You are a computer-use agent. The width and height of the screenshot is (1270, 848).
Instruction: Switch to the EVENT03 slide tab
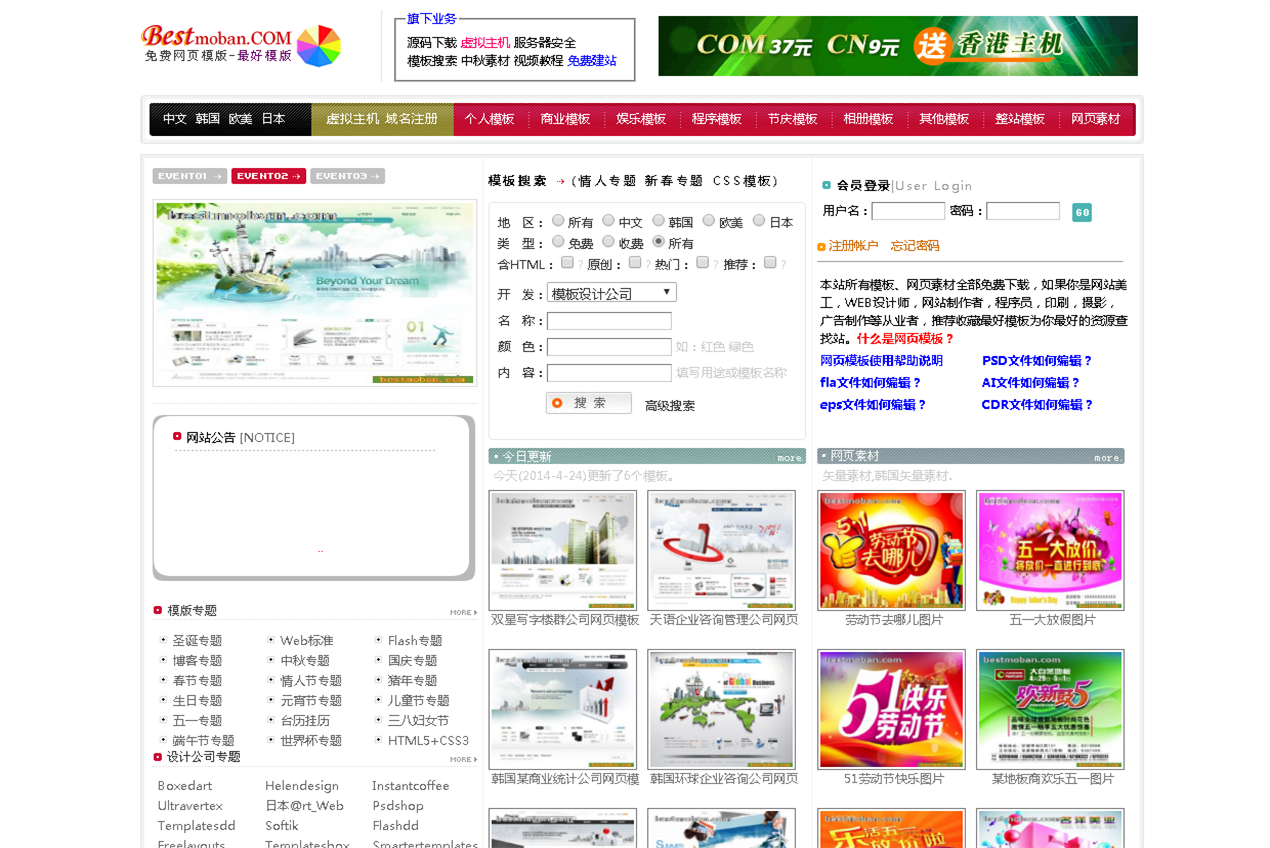click(x=347, y=176)
